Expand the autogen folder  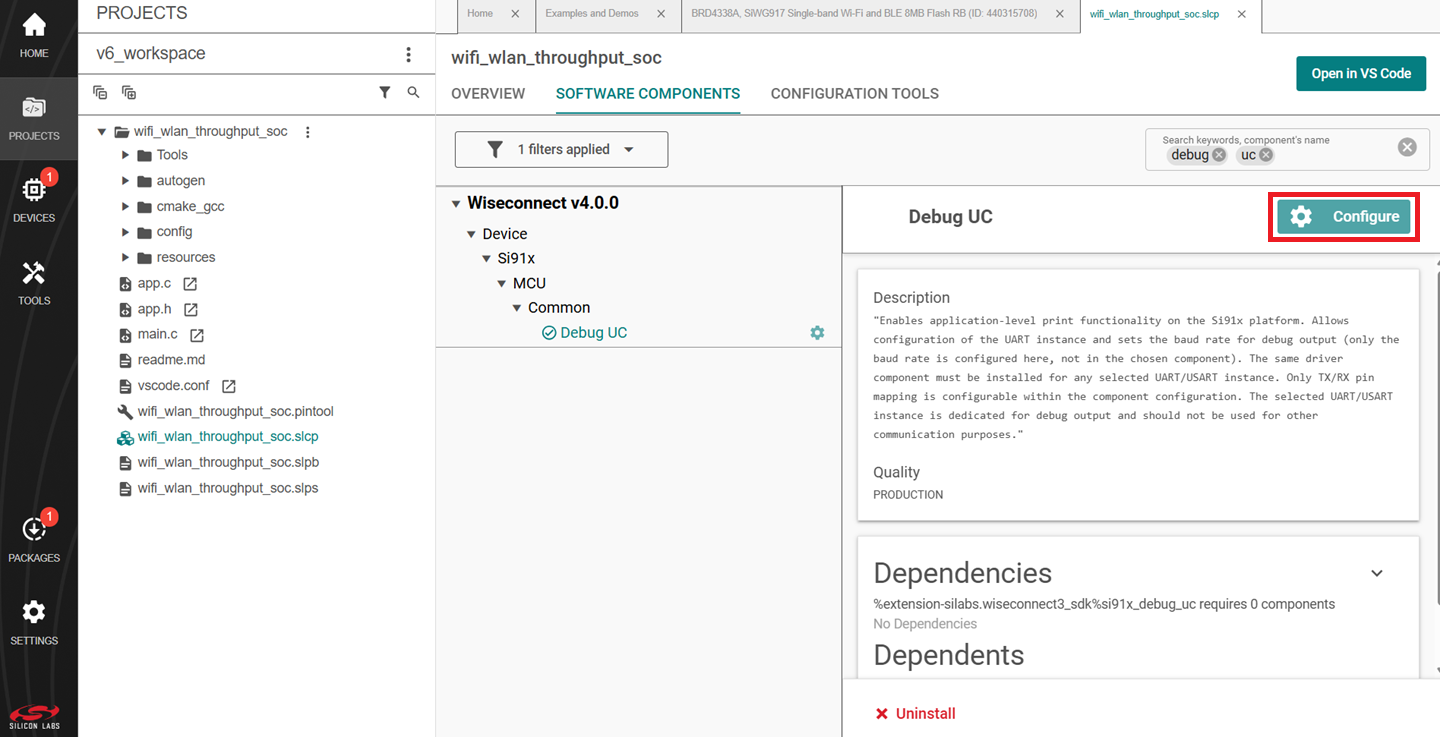pyautogui.click(x=126, y=181)
